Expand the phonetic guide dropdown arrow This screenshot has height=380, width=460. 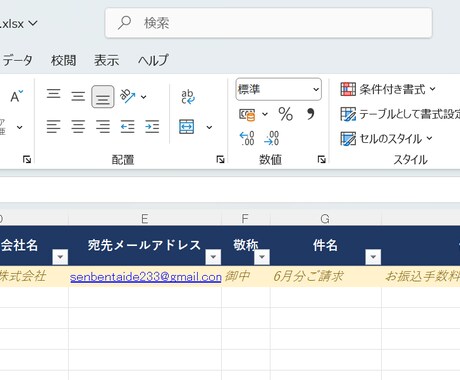20,127
